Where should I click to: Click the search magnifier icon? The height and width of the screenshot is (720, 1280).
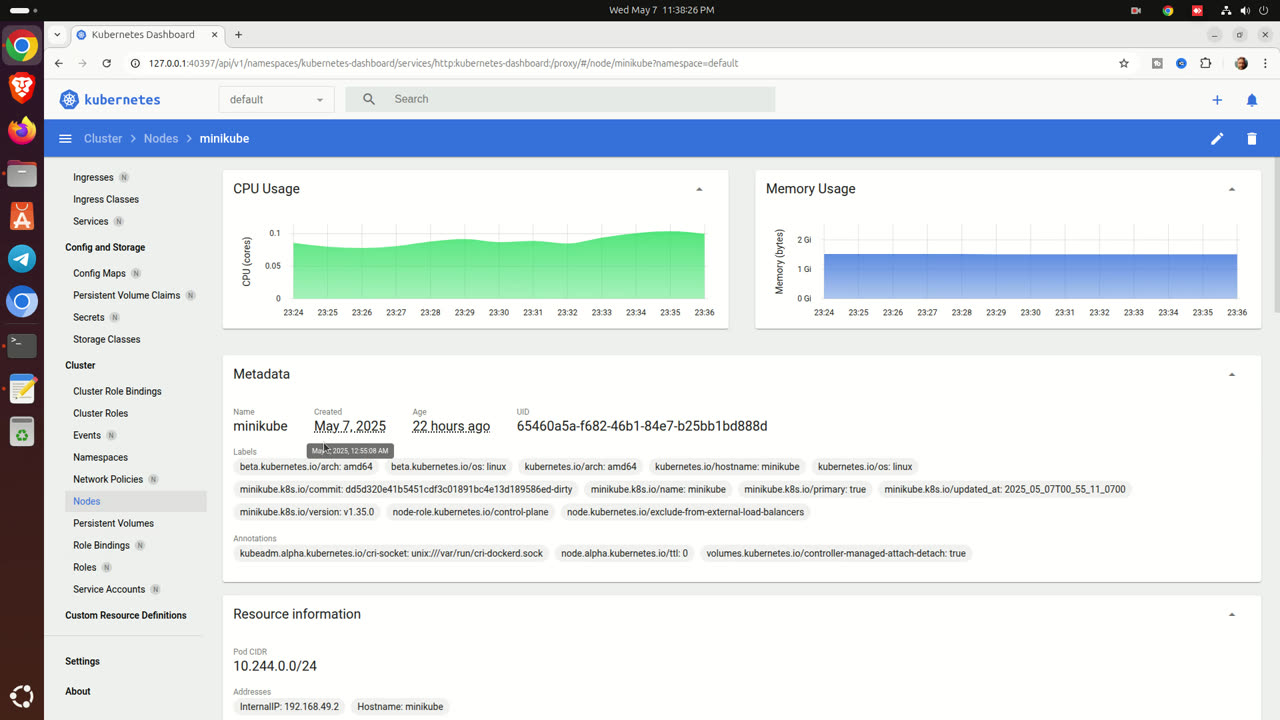pos(369,99)
